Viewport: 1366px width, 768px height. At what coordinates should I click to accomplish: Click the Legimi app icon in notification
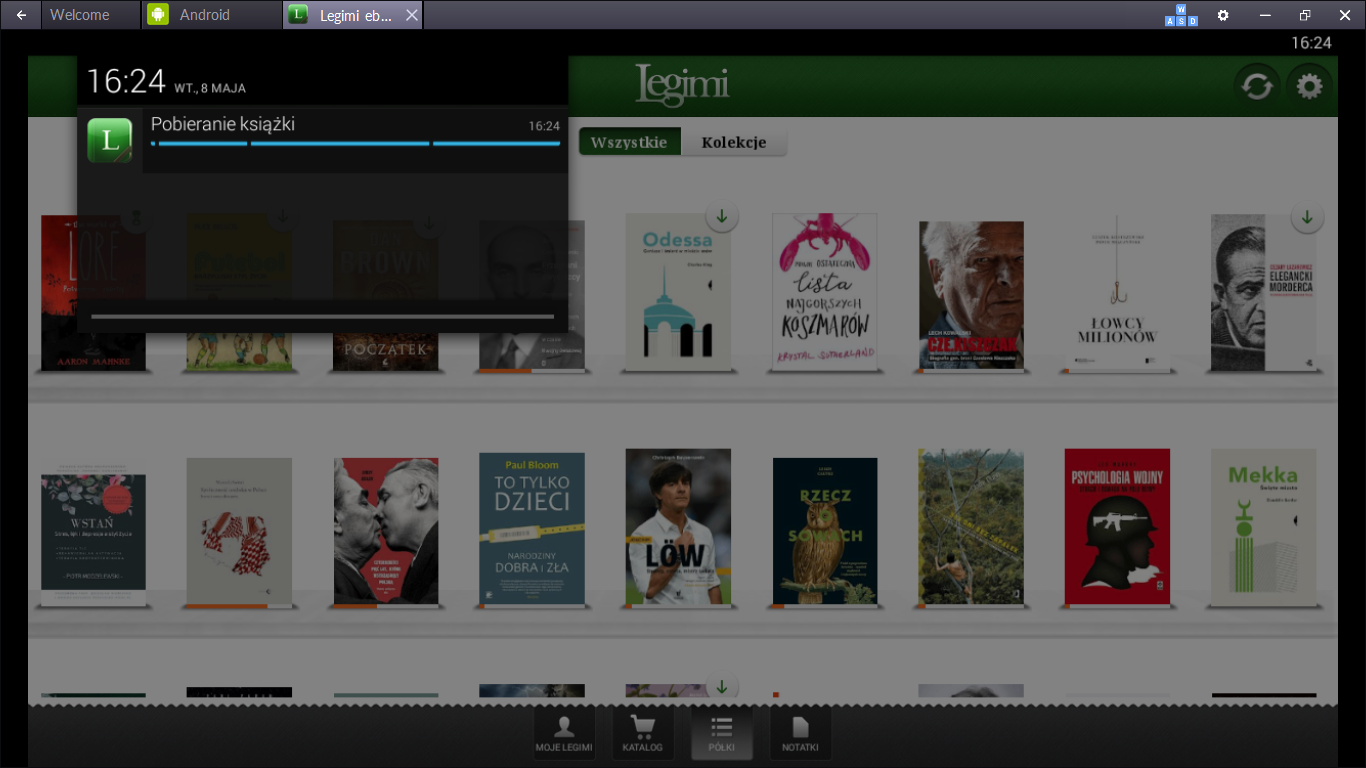(110, 140)
